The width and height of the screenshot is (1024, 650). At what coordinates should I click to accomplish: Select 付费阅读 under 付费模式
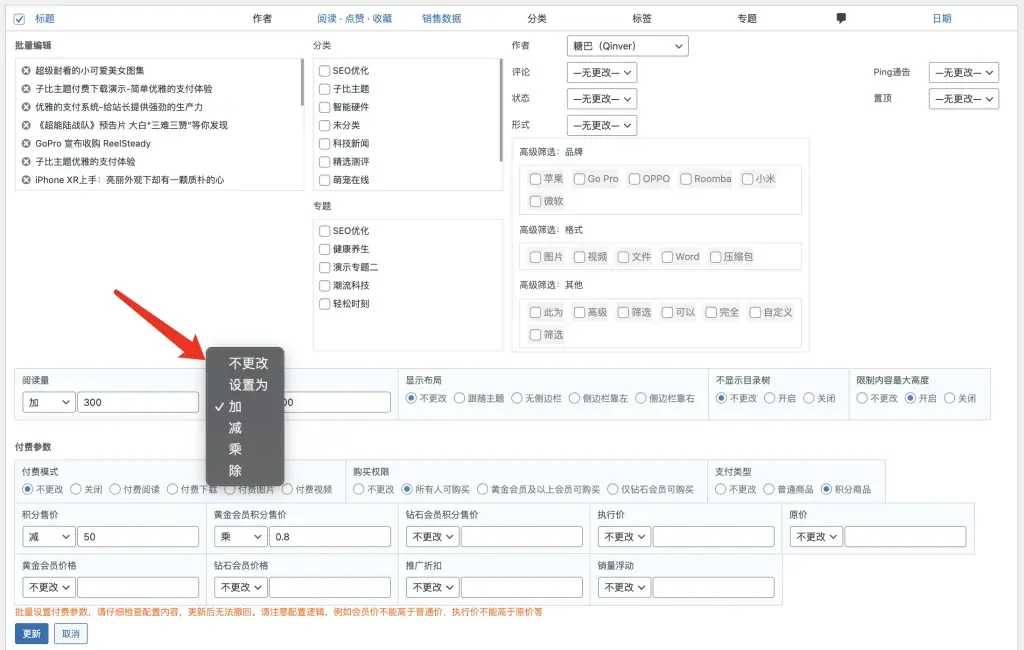click(116, 489)
